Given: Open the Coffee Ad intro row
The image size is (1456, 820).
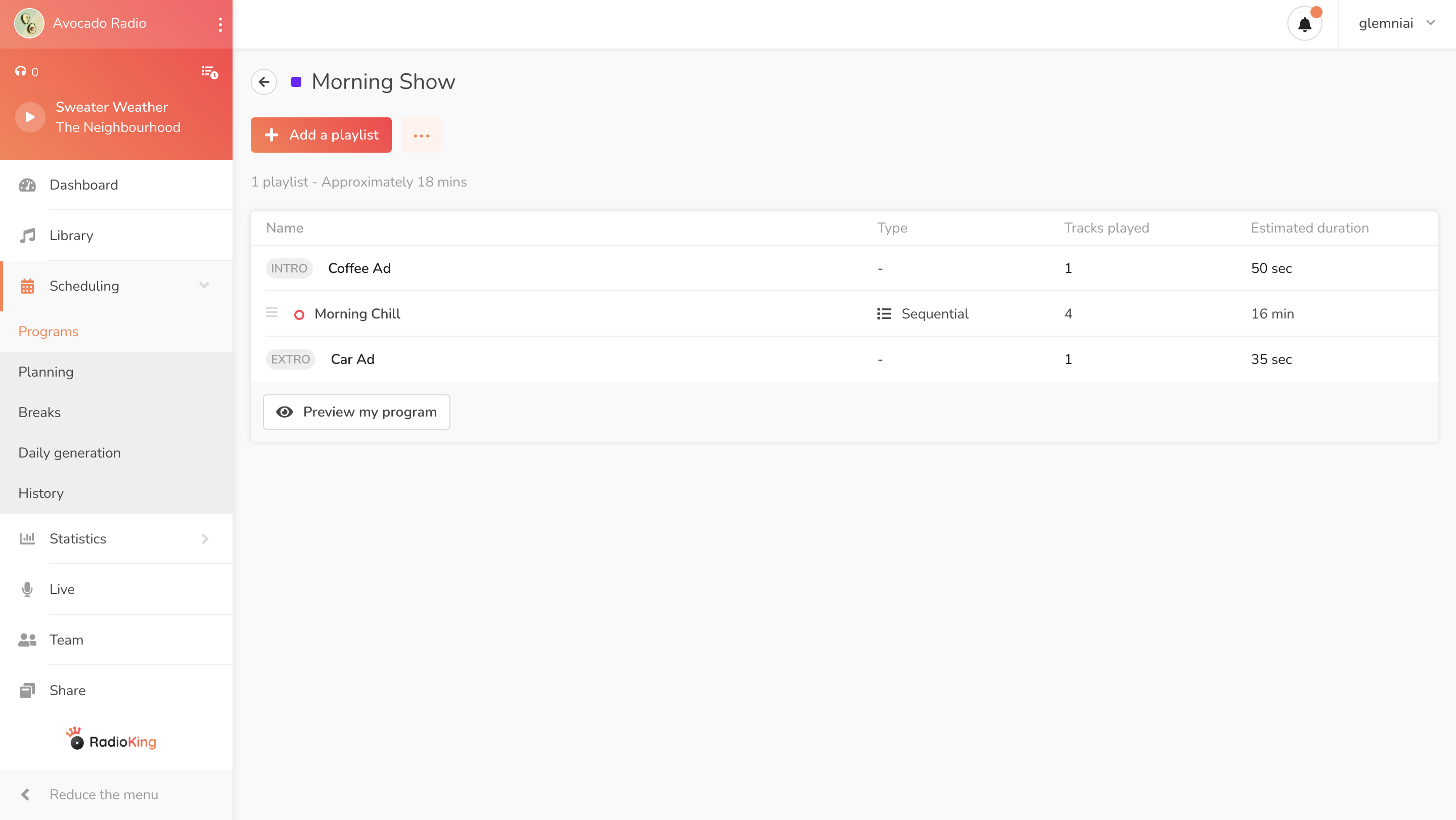Looking at the screenshot, I should tap(844, 268).
